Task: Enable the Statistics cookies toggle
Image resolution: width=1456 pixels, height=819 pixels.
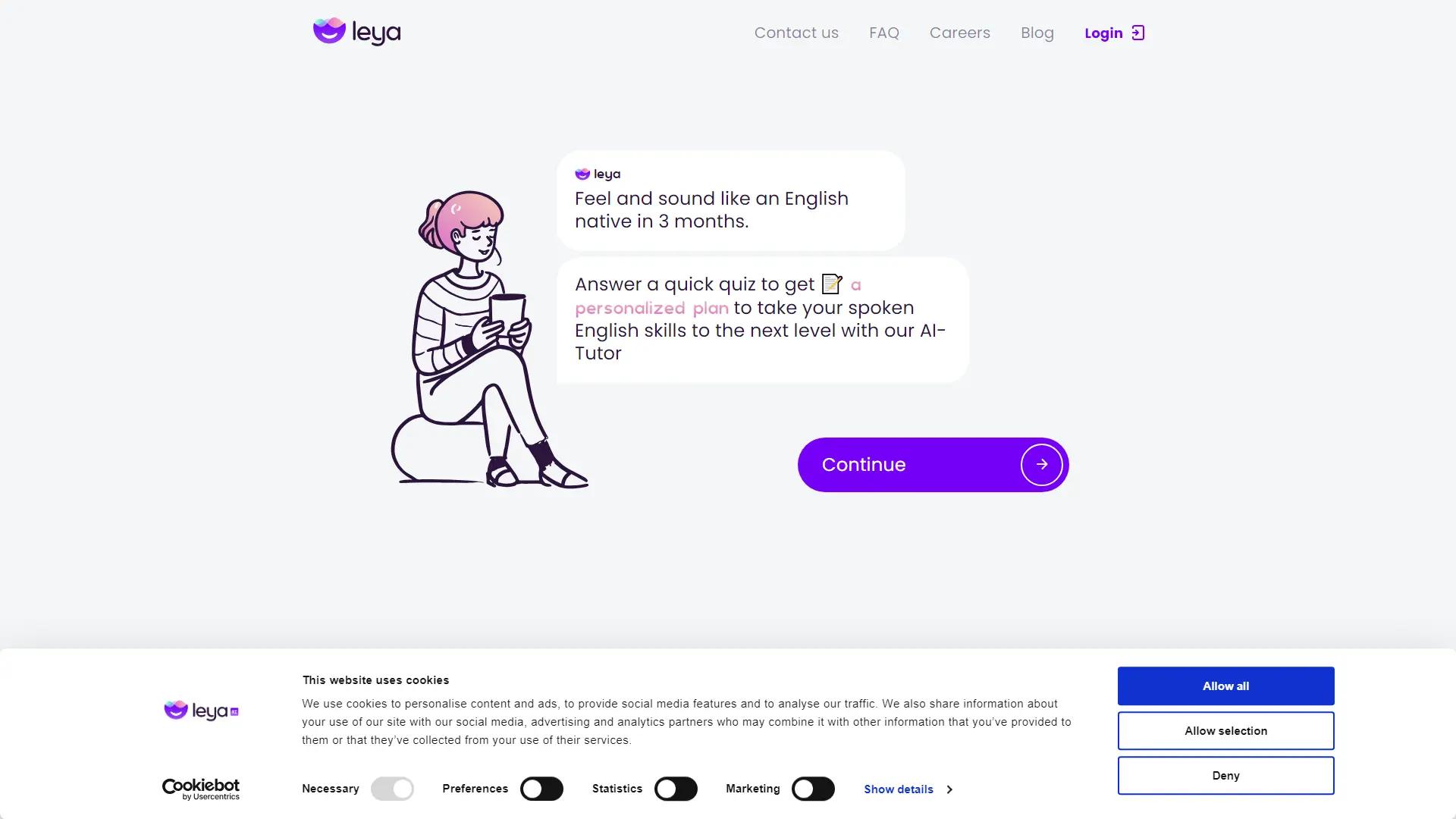Action: click(x=676, y=789)
